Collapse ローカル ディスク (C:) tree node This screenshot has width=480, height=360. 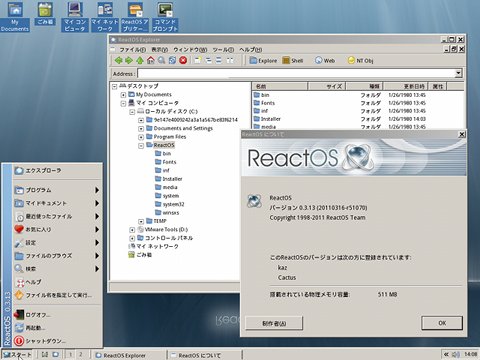(132, 112)
